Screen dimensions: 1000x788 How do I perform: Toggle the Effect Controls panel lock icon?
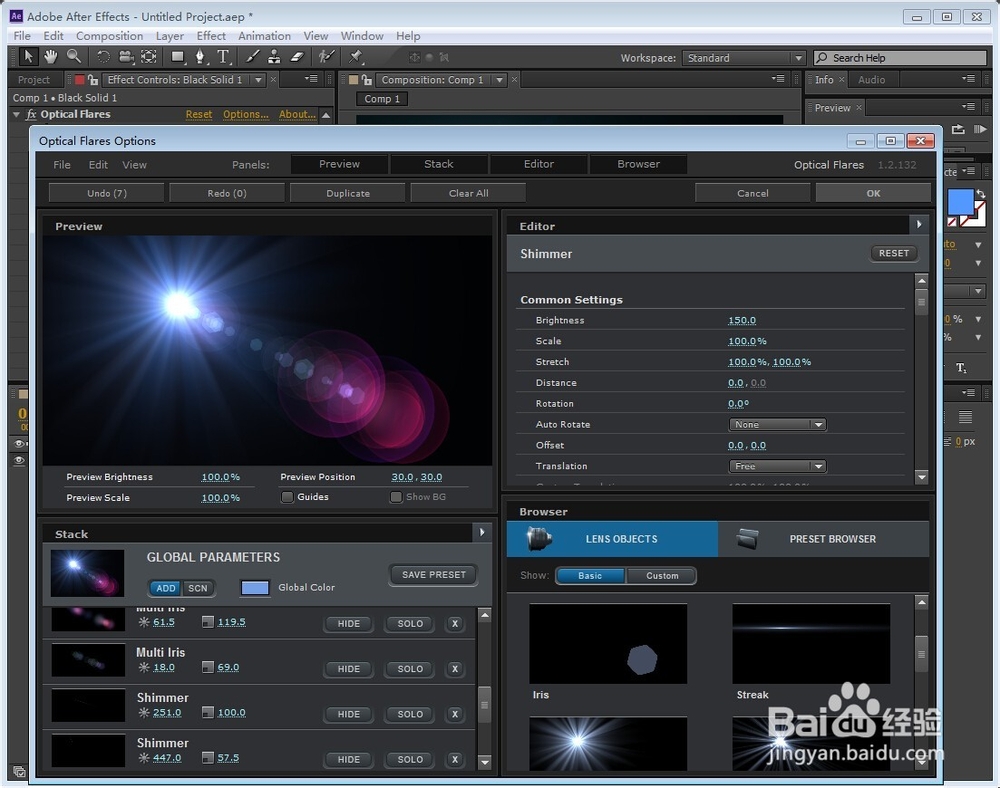[x=93, y=80]
